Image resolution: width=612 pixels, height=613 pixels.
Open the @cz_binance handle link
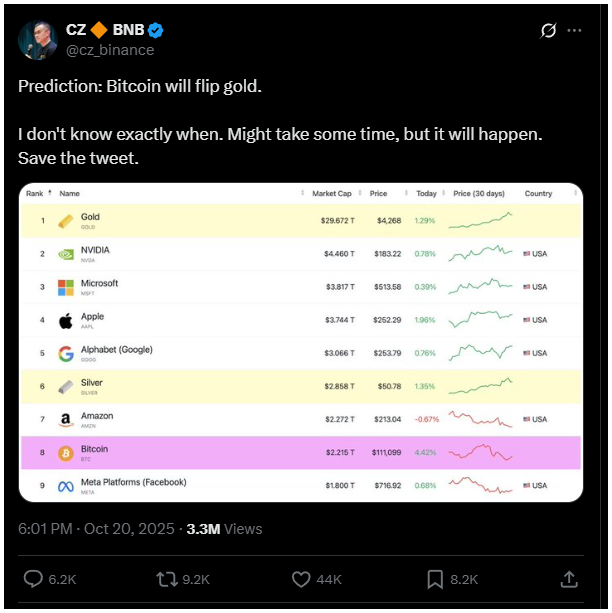[x=110, y=50]
